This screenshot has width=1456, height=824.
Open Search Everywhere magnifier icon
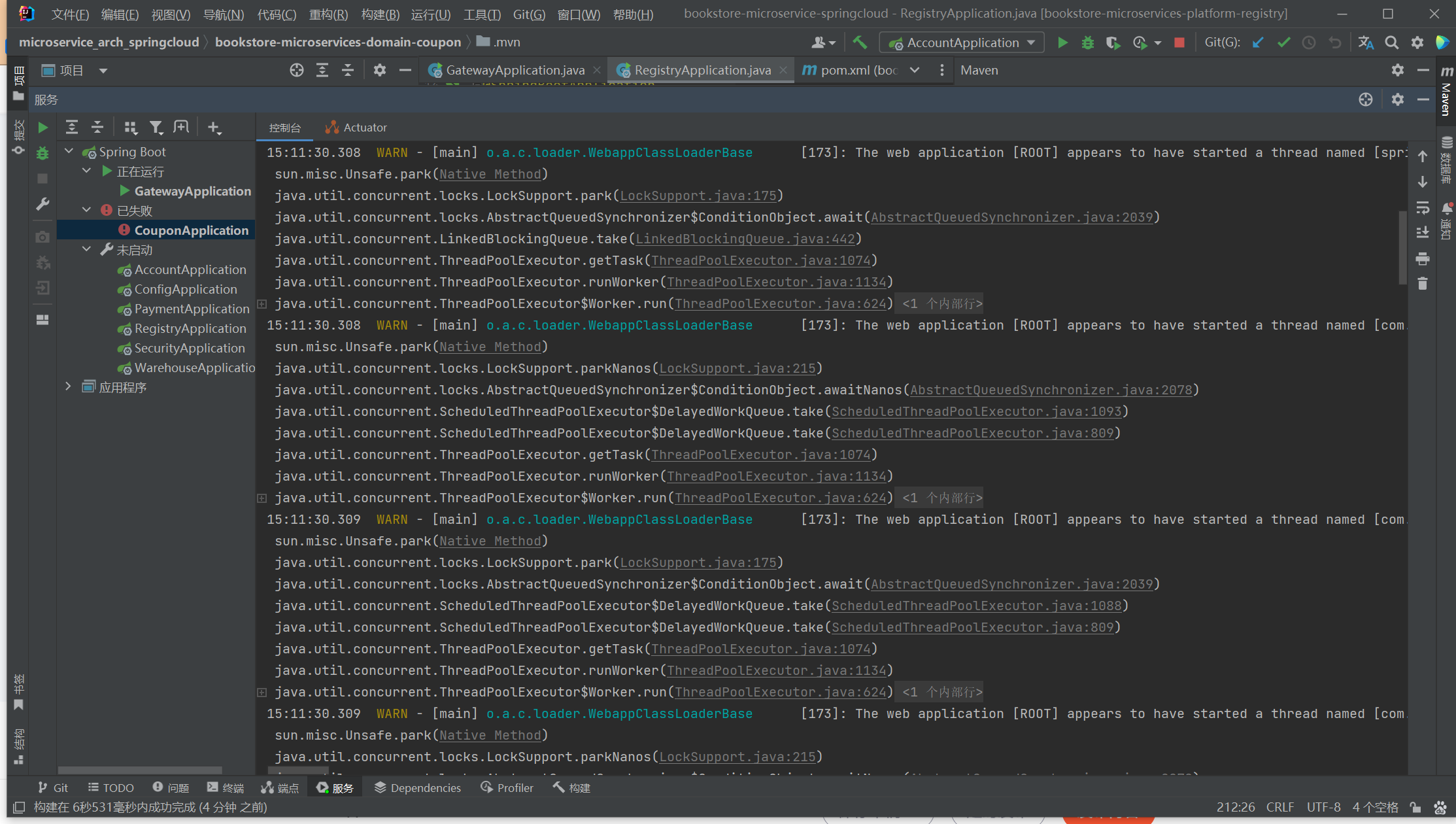point(1392,43)
